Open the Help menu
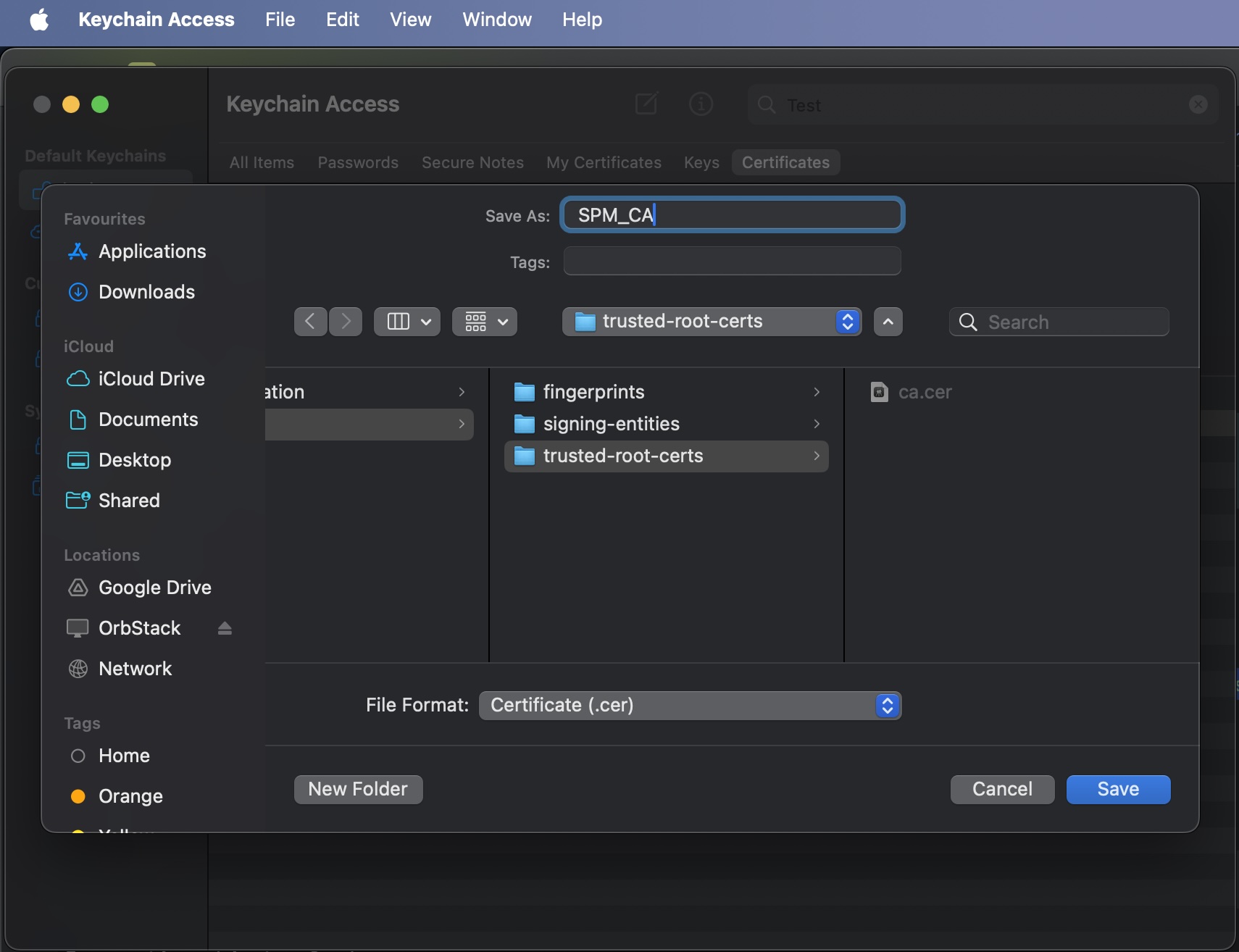This screenshot has width=1239, height=952. tap(582, 20)
